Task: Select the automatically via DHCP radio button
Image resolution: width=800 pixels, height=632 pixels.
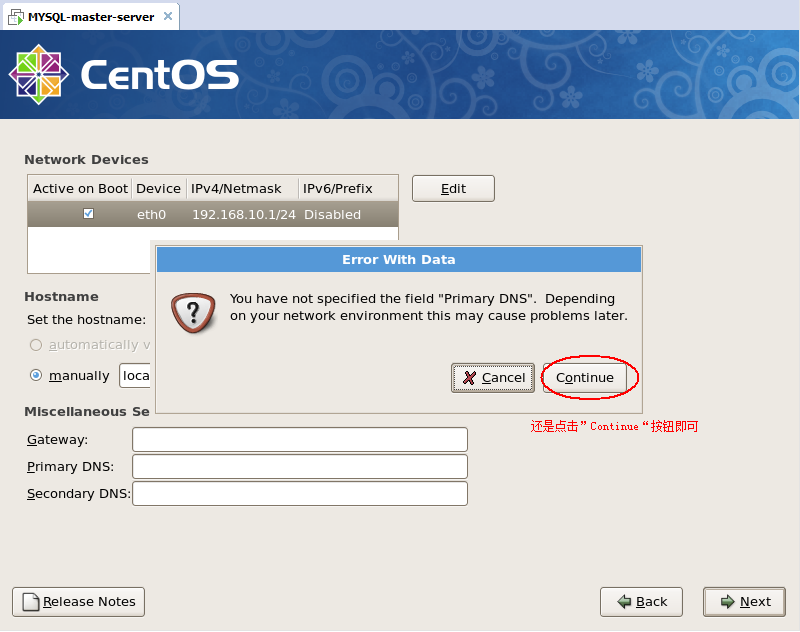Action: point(35,344)
